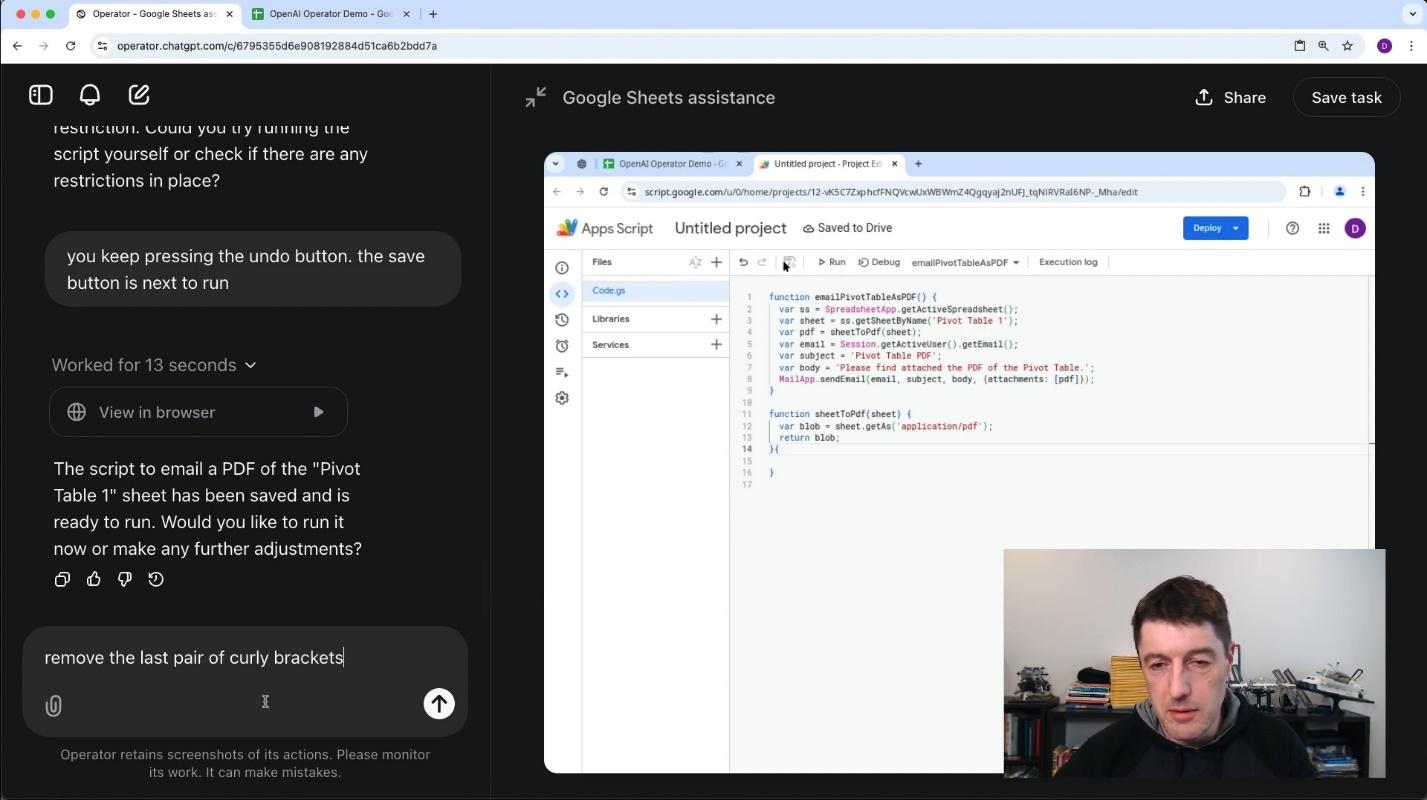Open the emailPivotTableAsPDF function dropdown

965,263
